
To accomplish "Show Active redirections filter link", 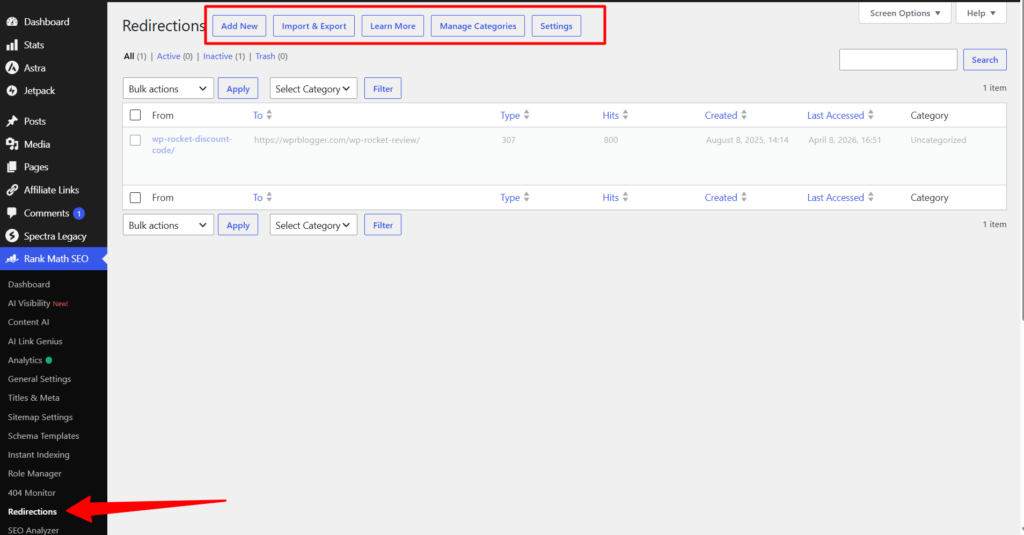I will (x=168, y=56).
